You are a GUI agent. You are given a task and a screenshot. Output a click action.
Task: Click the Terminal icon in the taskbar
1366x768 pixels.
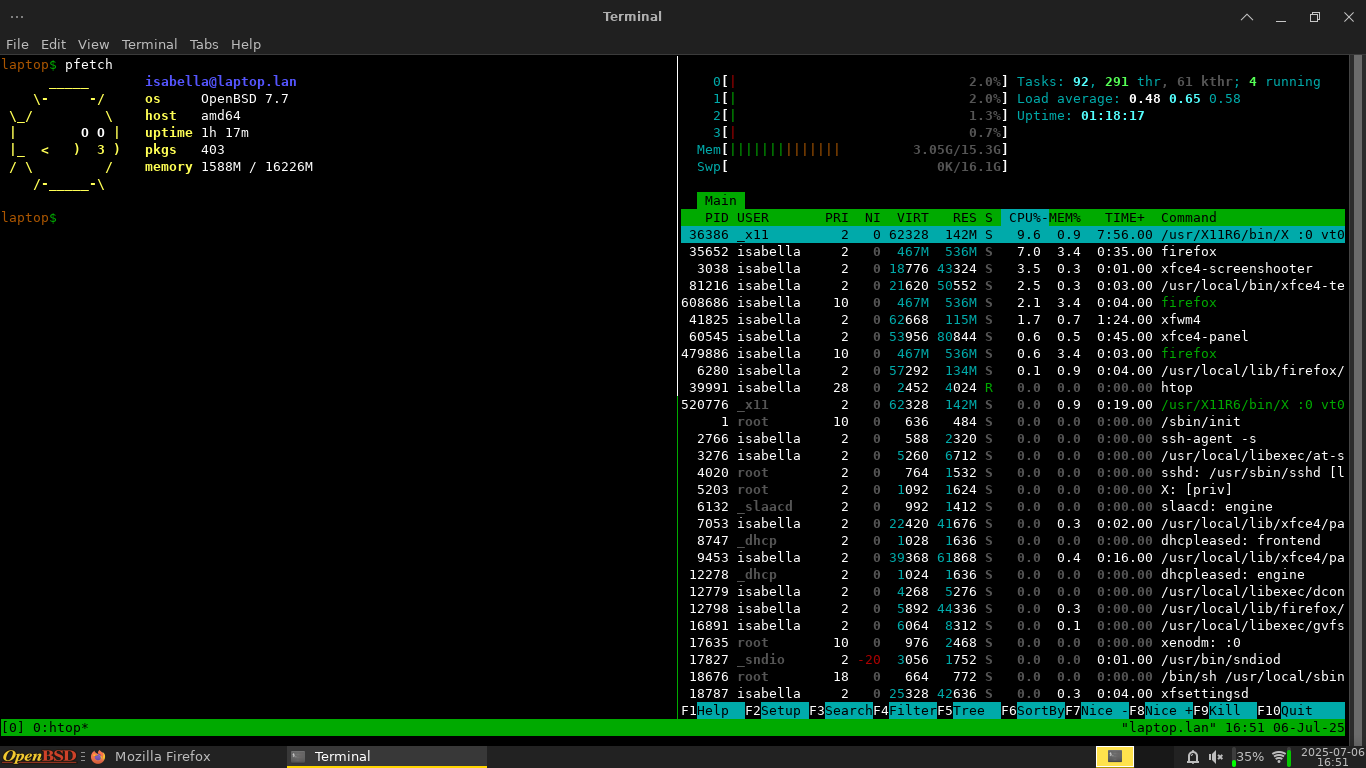coord(298,757)
